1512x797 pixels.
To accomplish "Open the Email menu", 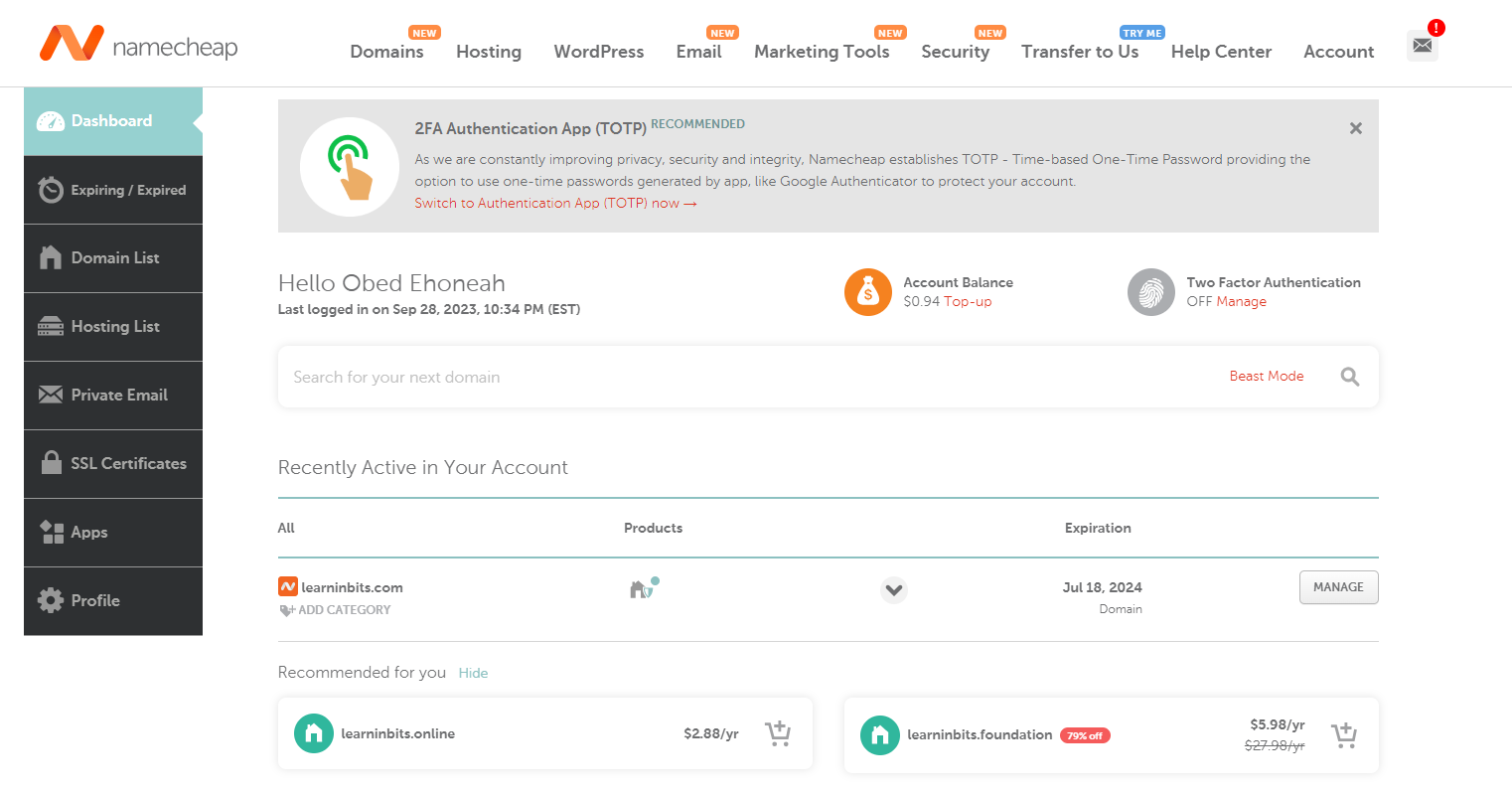I will pos(699,52).
